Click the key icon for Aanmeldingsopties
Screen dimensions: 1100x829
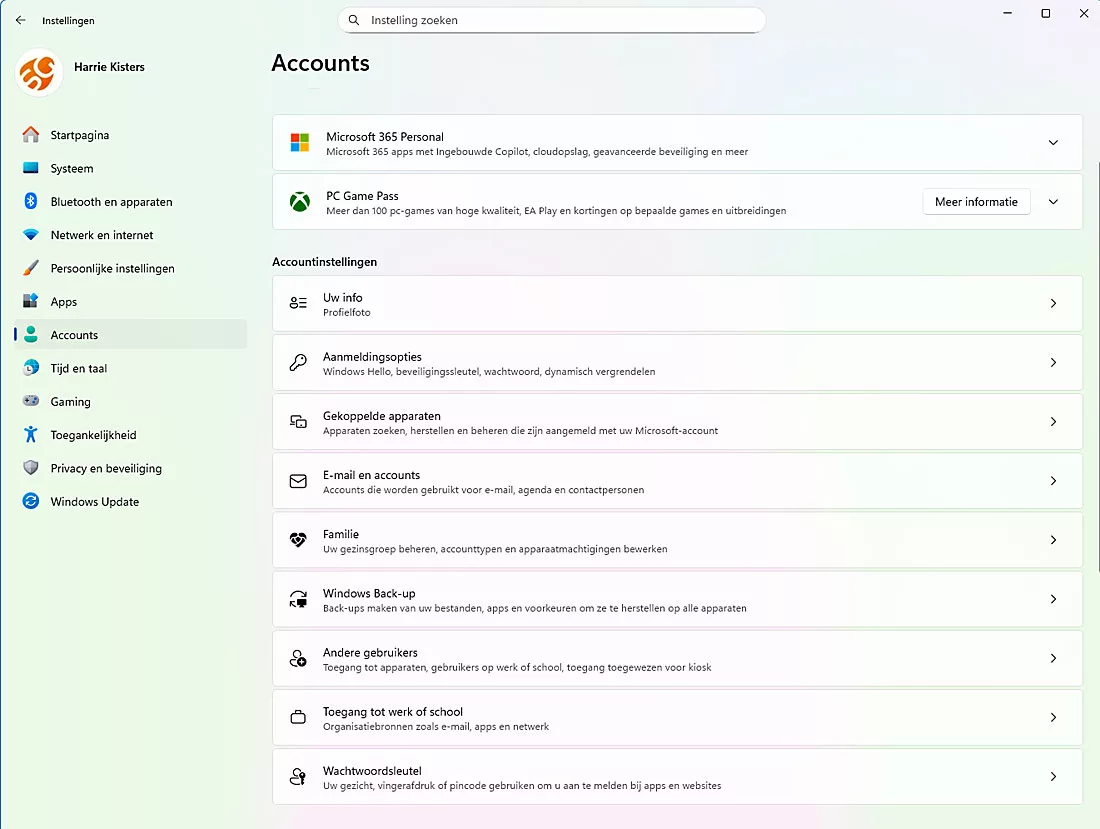tap(298, 363)
